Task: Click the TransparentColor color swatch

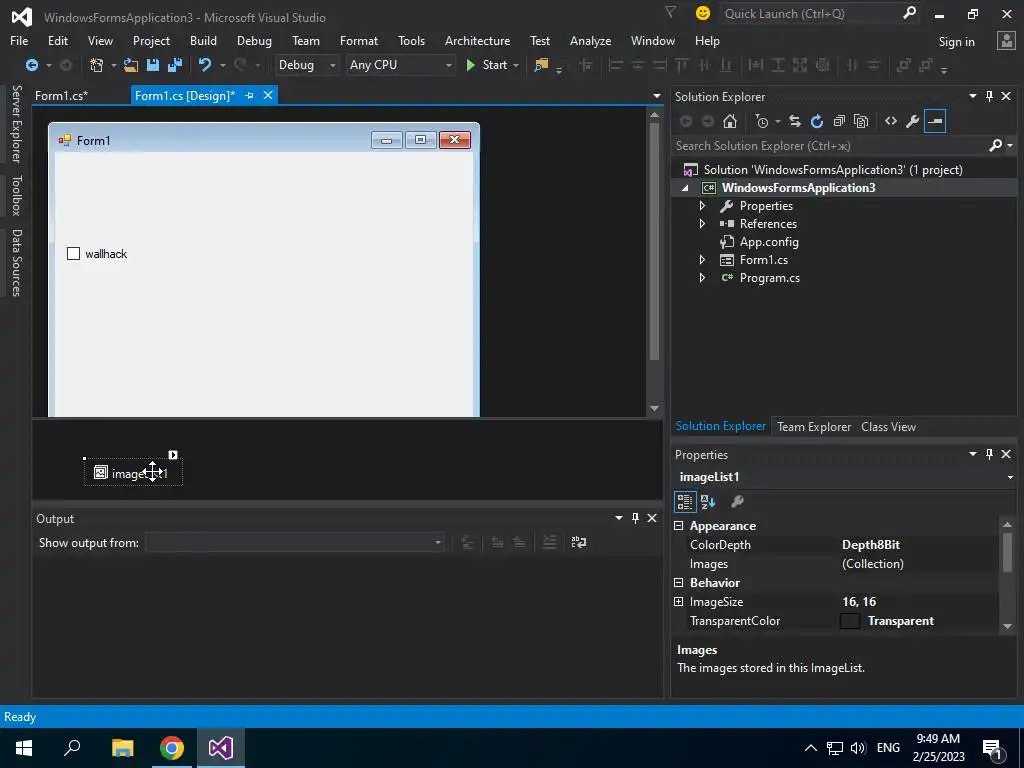Action: click(850, 620)
